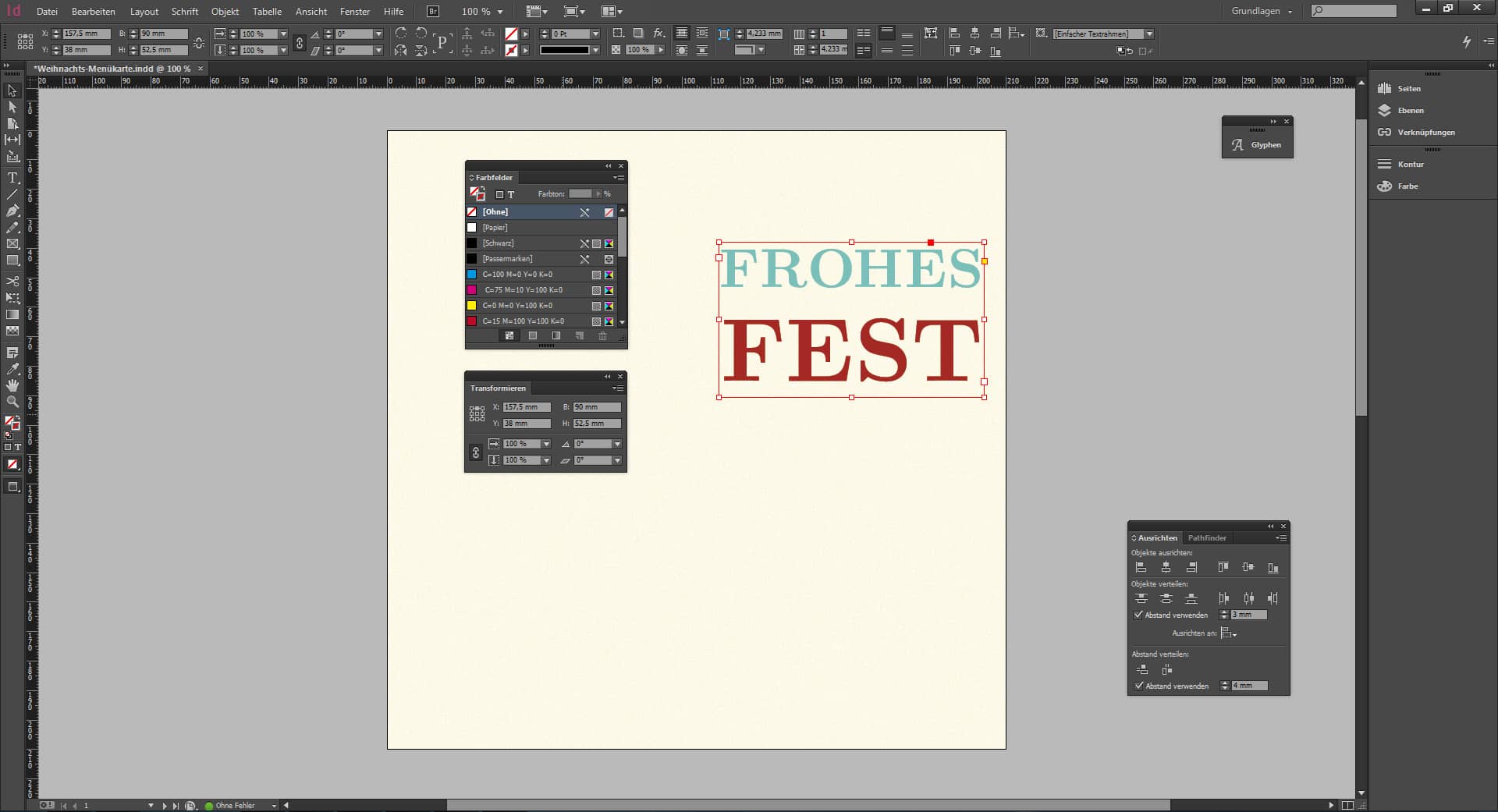1498x812 pixels.
Task: Click align left edges icon in Ausrichten
Action: pyautogui.click(x=1141, y=568)
